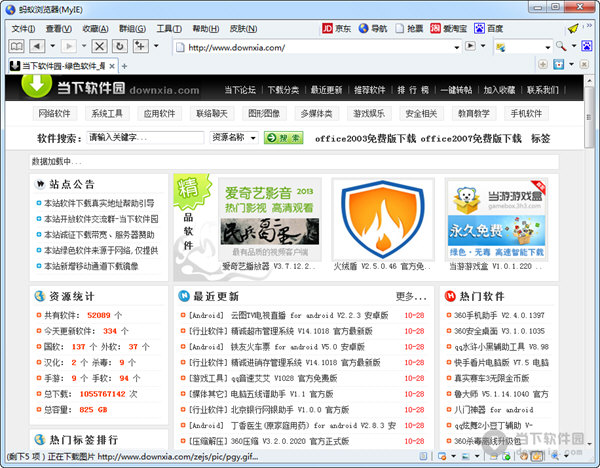This screenshot has height=468, width=600.
Task: Open the 爱奇艺影音 promo thumbnail
Action: tap(270, 219)
